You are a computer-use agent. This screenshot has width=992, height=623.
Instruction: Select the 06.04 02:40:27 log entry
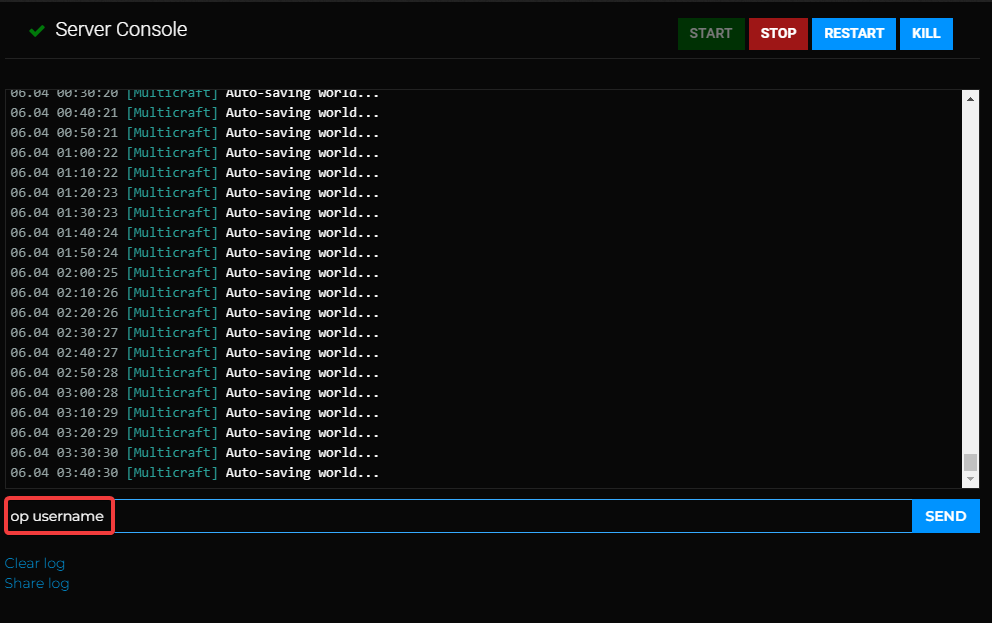pos(195,353)
